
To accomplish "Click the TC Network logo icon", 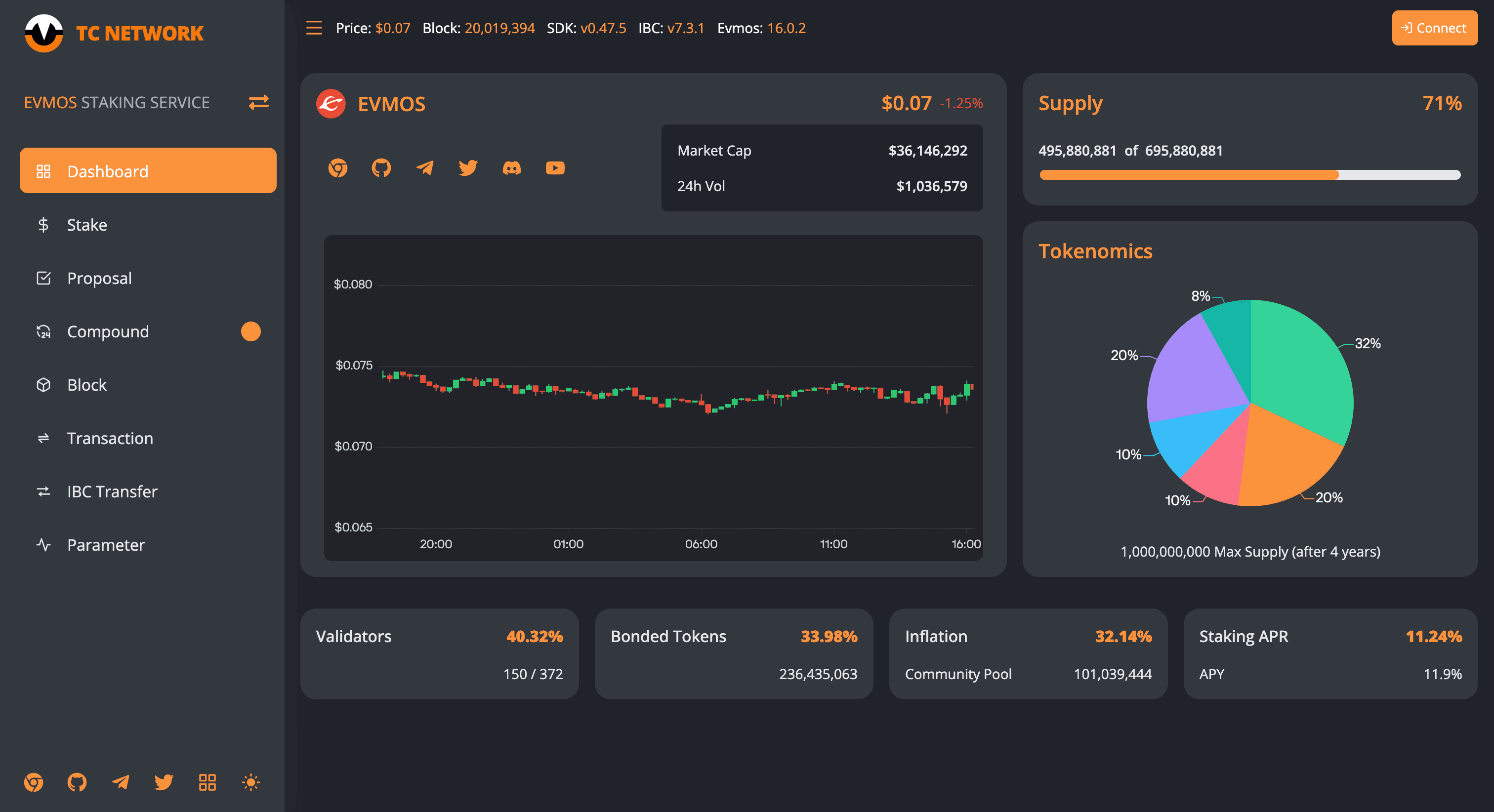I will click(43, 33).
